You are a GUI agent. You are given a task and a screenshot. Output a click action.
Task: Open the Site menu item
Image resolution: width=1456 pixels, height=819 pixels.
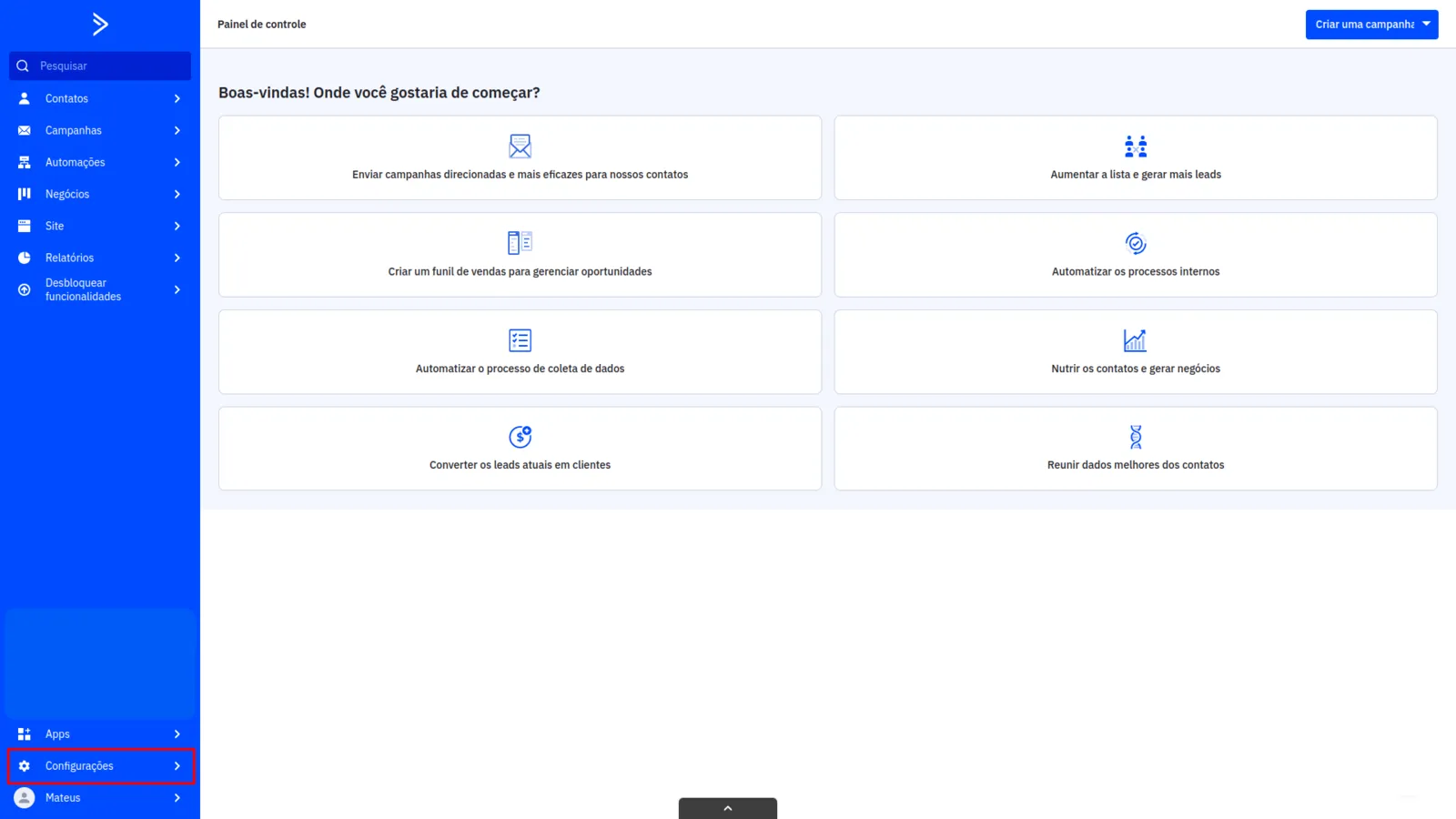tap(100, 226)
